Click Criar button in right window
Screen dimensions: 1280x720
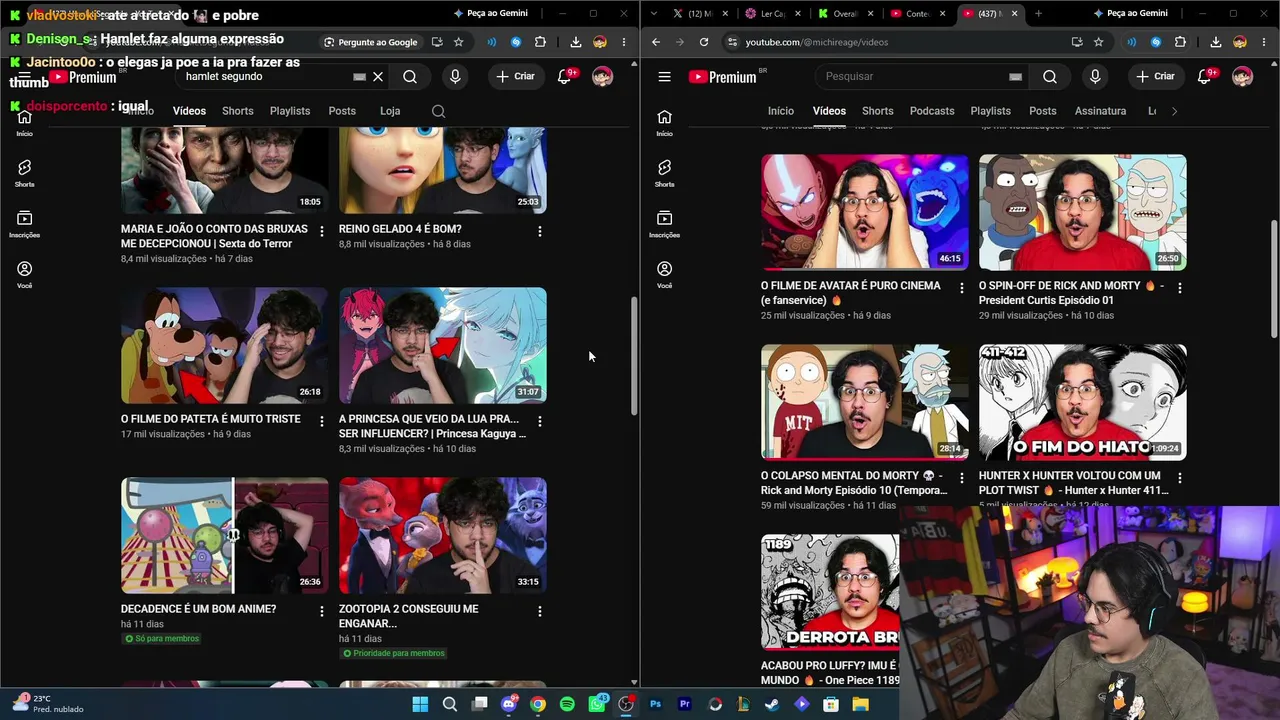pyautogui.click(x=1155, y=77)
